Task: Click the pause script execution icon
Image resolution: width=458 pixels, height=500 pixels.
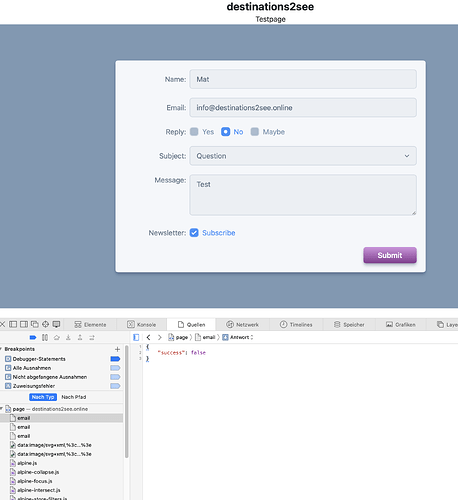Action: tap(45, 337)
